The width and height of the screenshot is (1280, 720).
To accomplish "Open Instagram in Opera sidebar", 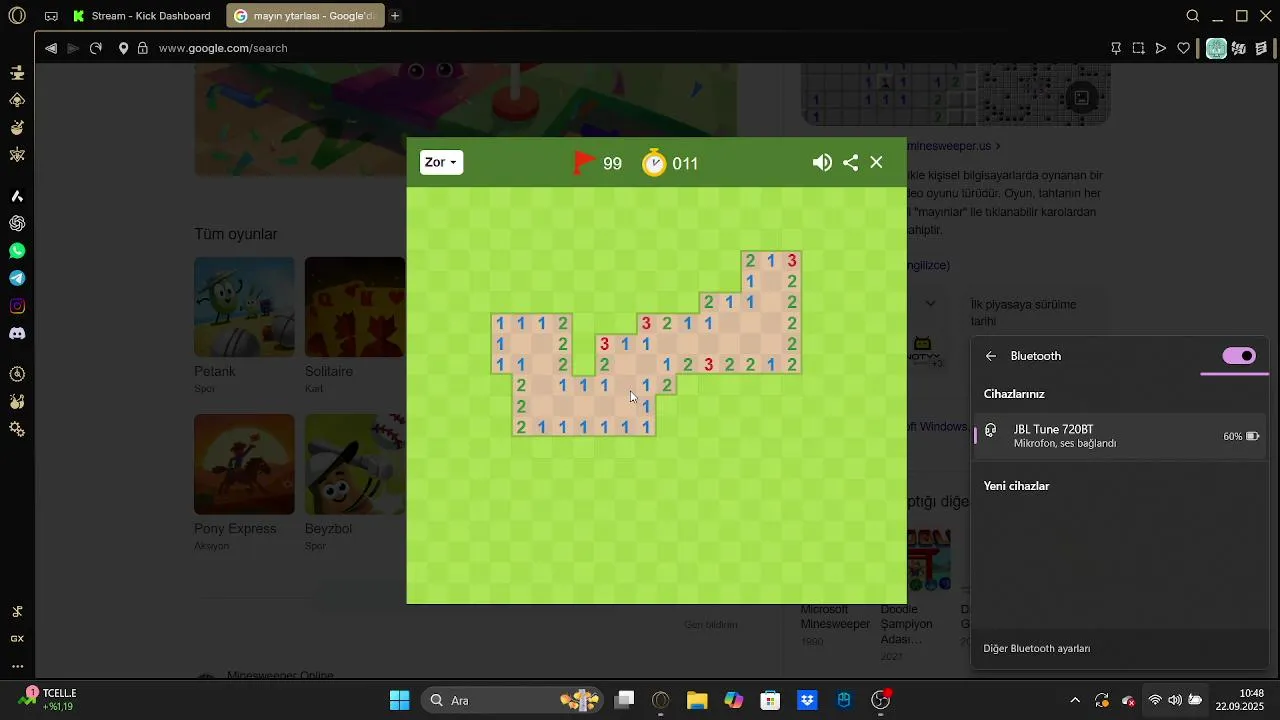I will (17, 306).
